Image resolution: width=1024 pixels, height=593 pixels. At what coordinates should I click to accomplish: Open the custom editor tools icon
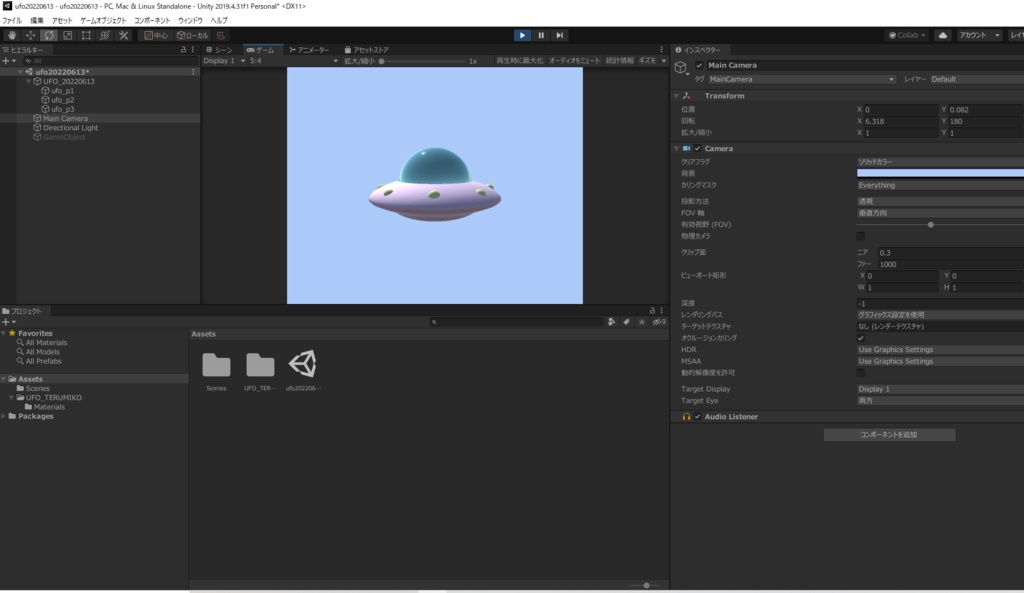tap(125, 35)
